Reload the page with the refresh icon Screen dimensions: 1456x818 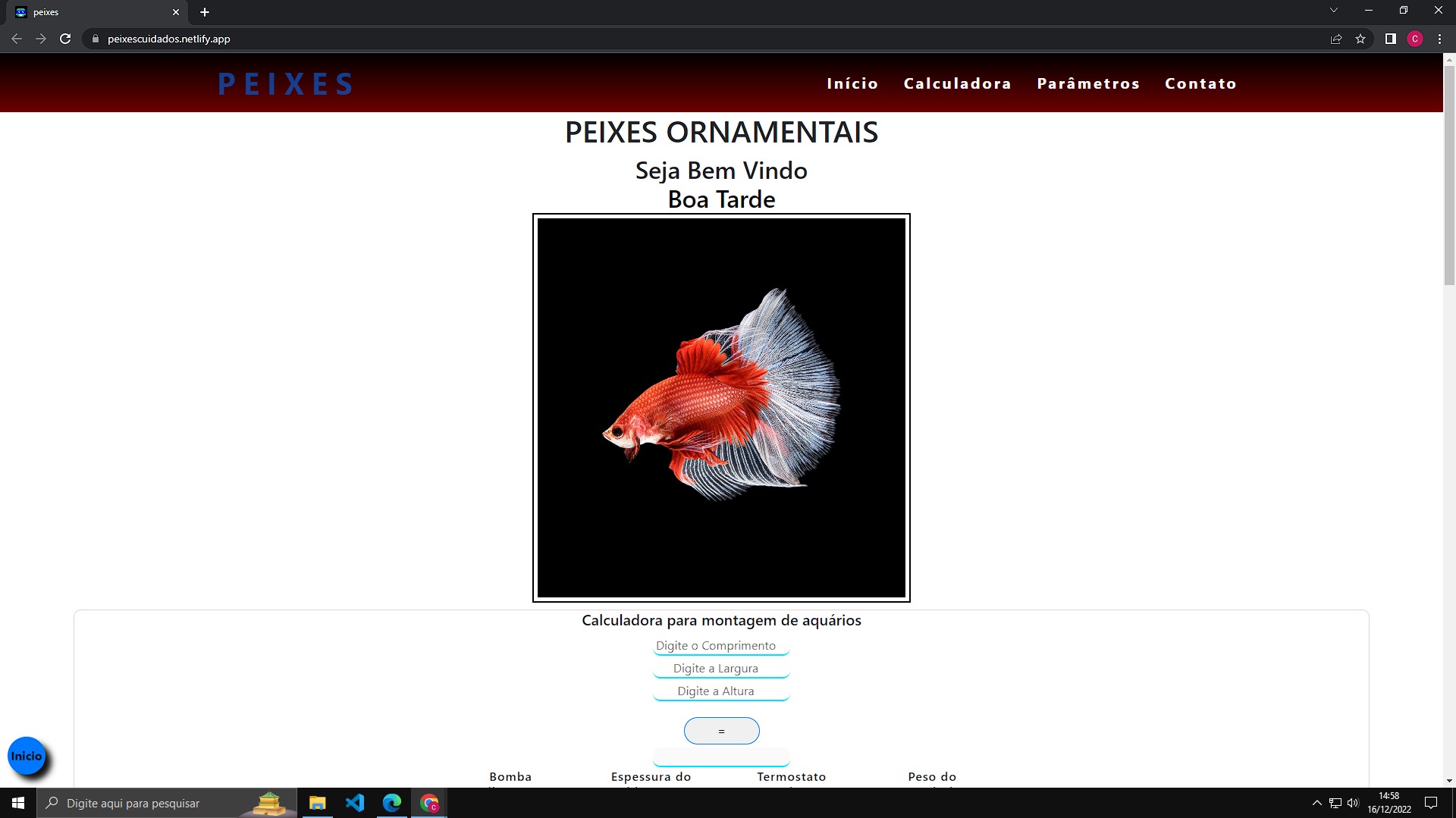(x=65, y=39)
